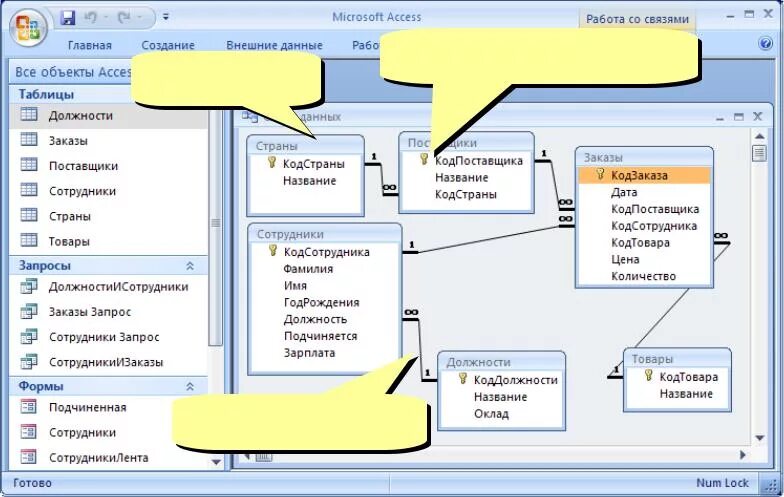The image size is (784, 497).
Task: Click the key icon beside КодСтраны
Action: [x=272, y=162]
